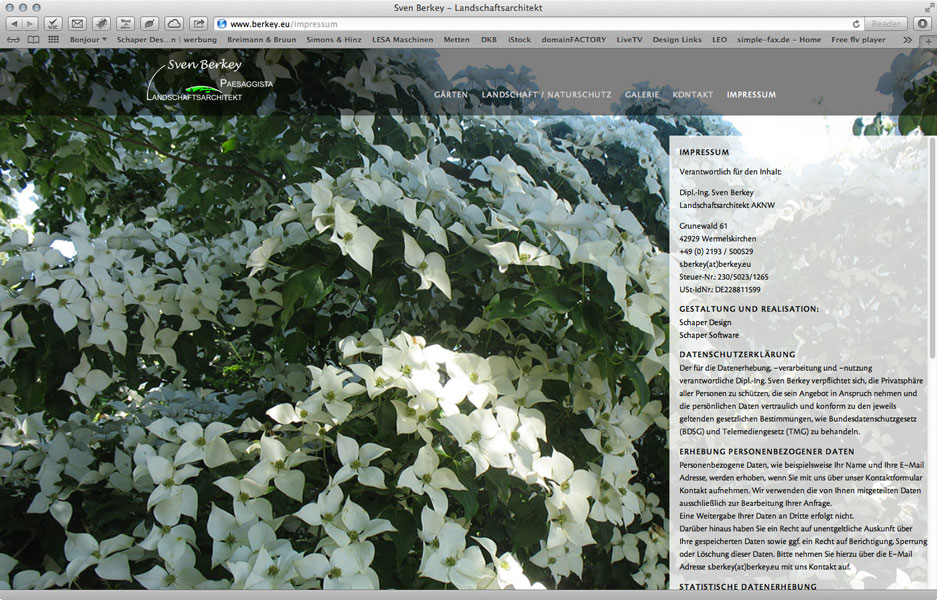Click the Landschaftsarchitekt AKNW line

coord(727,205)
